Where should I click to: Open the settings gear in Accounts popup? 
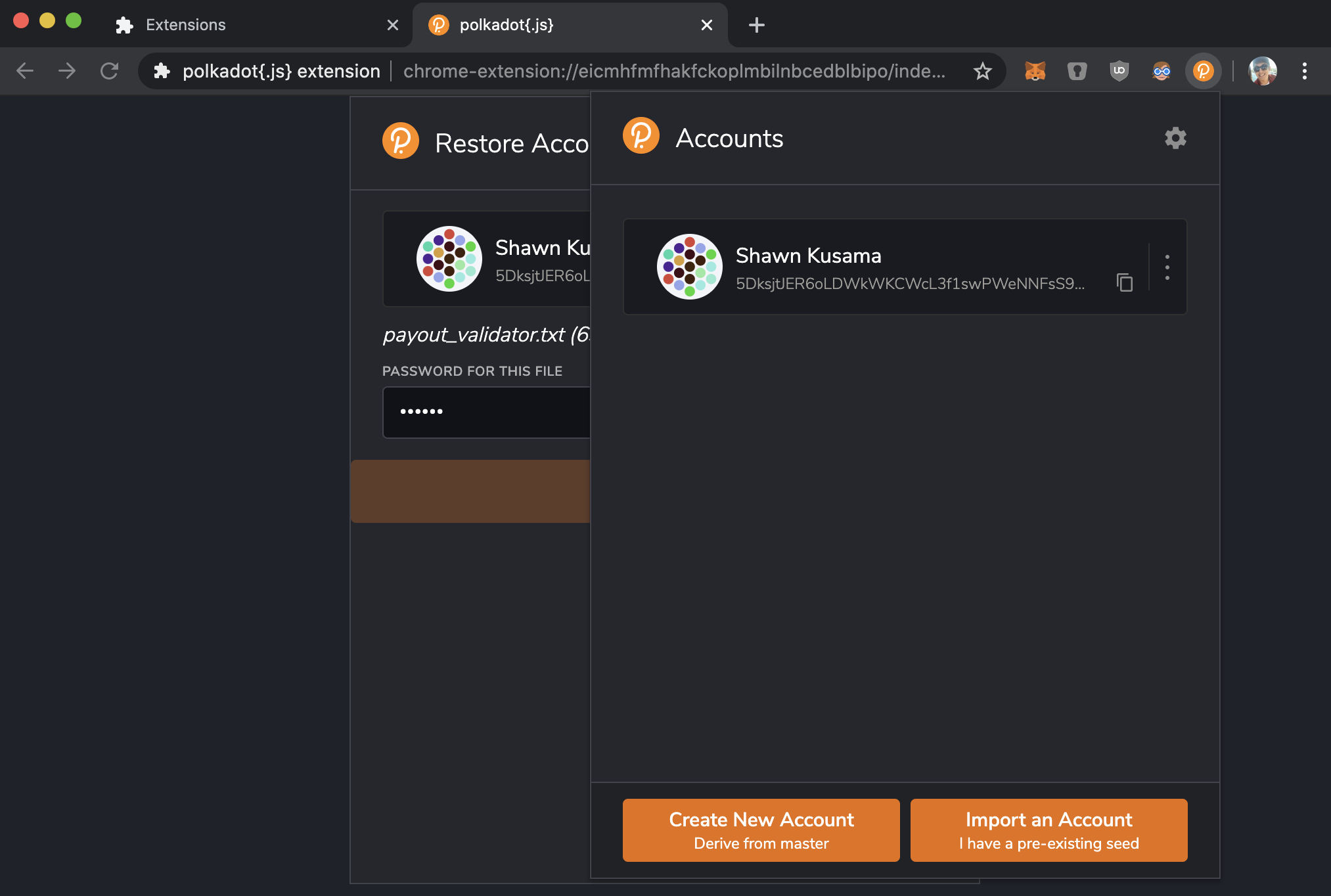coord(1175,138)
